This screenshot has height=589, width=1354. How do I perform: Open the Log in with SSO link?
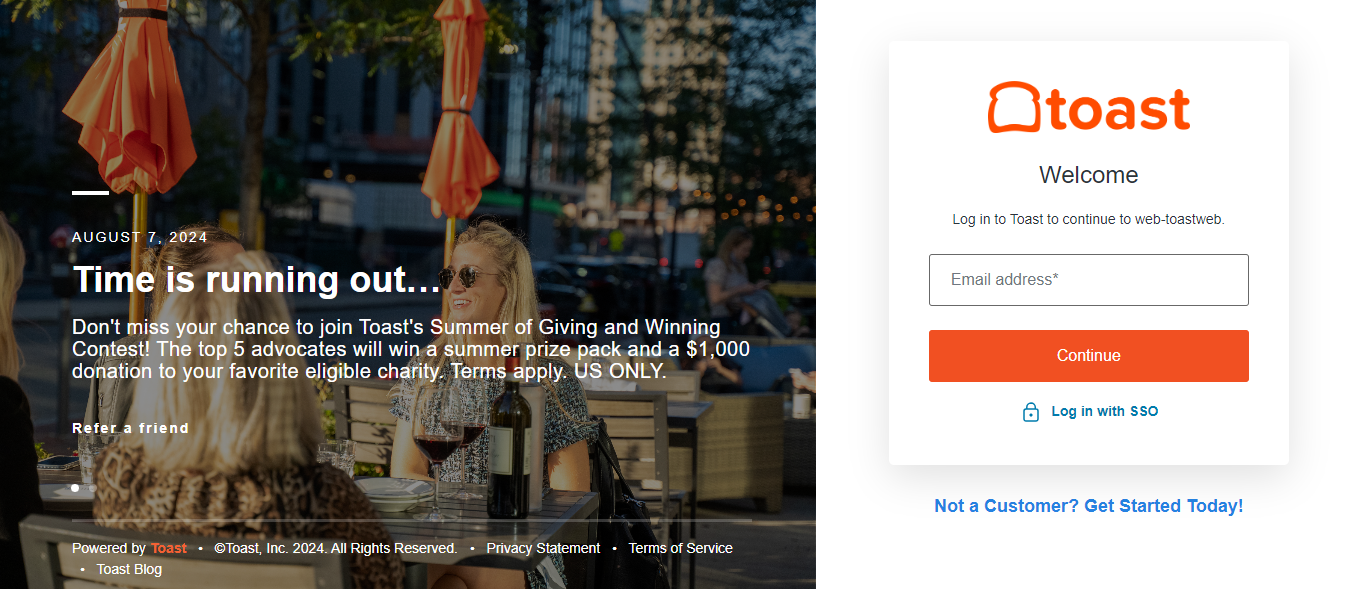click(x=1104, y=412)
